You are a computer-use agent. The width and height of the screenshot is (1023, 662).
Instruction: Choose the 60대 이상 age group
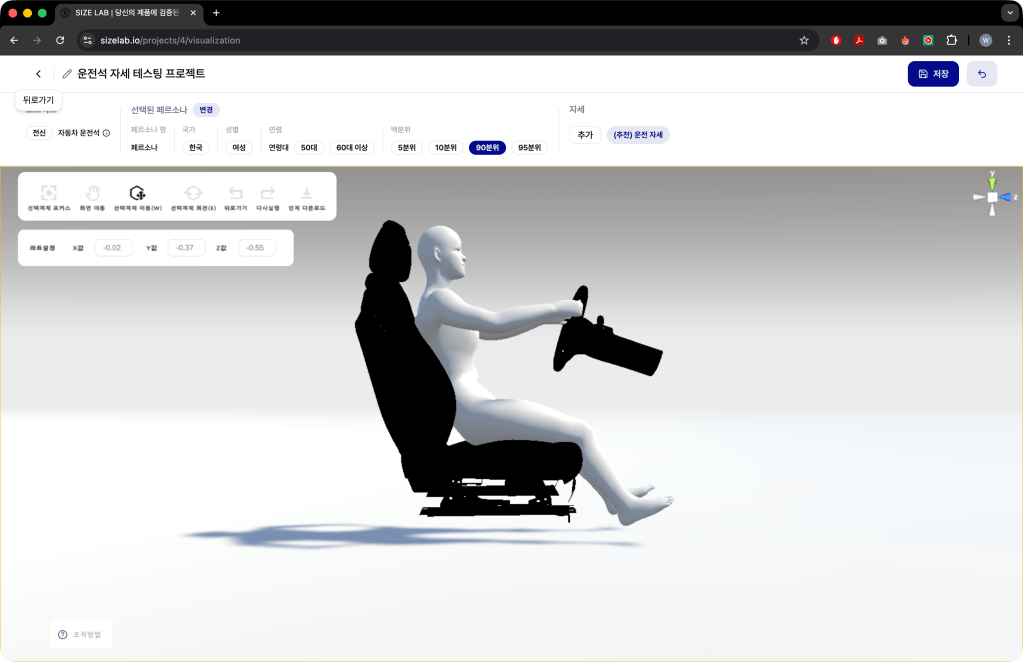pyautogui.click(x=352, y=148)
